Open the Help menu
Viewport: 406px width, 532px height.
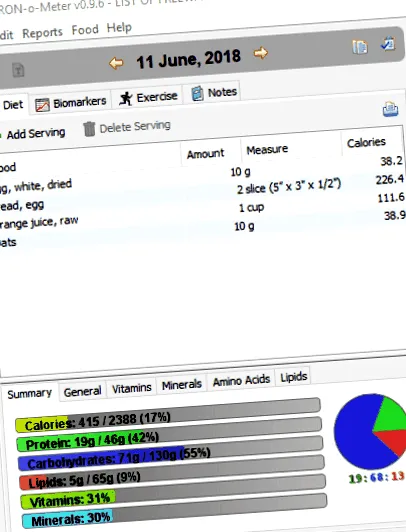(x=119, y=27)
